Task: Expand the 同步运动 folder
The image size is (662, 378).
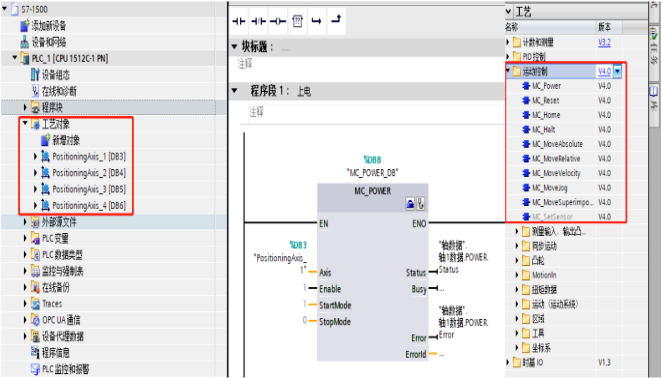Action: [517, 246]
